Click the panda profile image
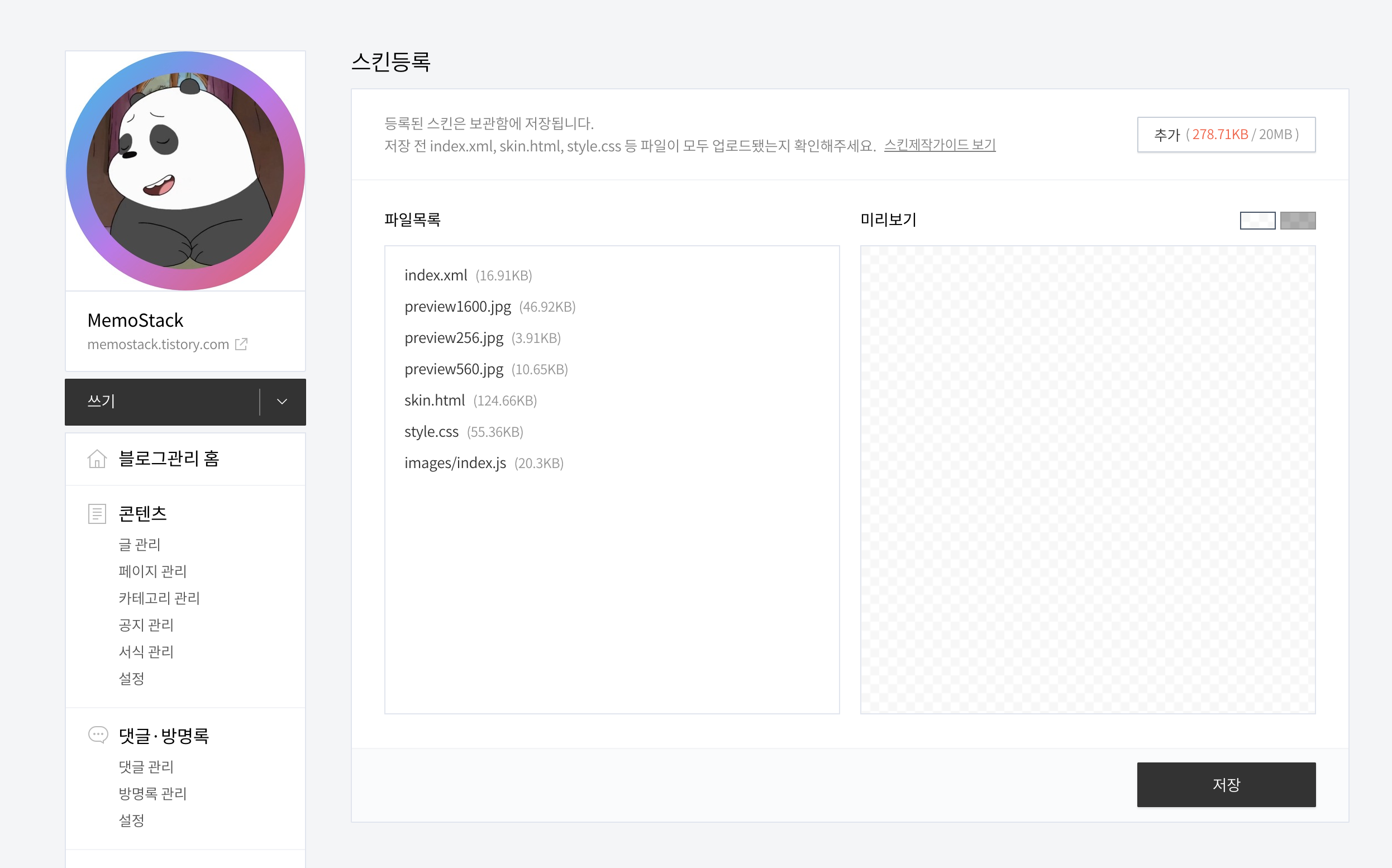This screenshot has height=868, width=1392. pyautogui.click(x=185, y=171)
